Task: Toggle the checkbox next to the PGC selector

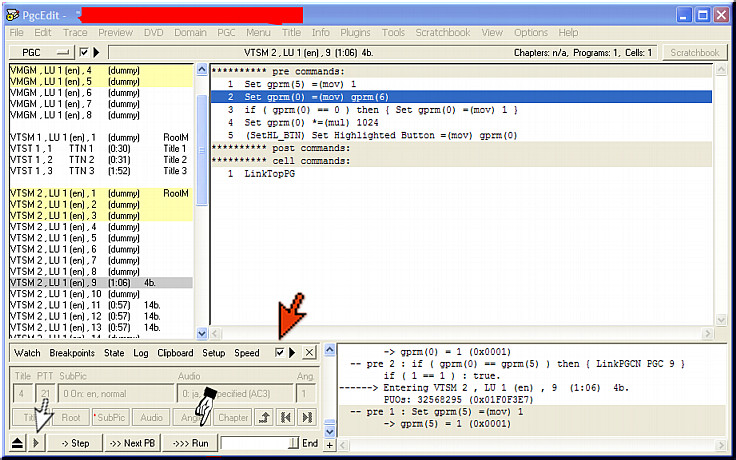Action: [84, 52]
